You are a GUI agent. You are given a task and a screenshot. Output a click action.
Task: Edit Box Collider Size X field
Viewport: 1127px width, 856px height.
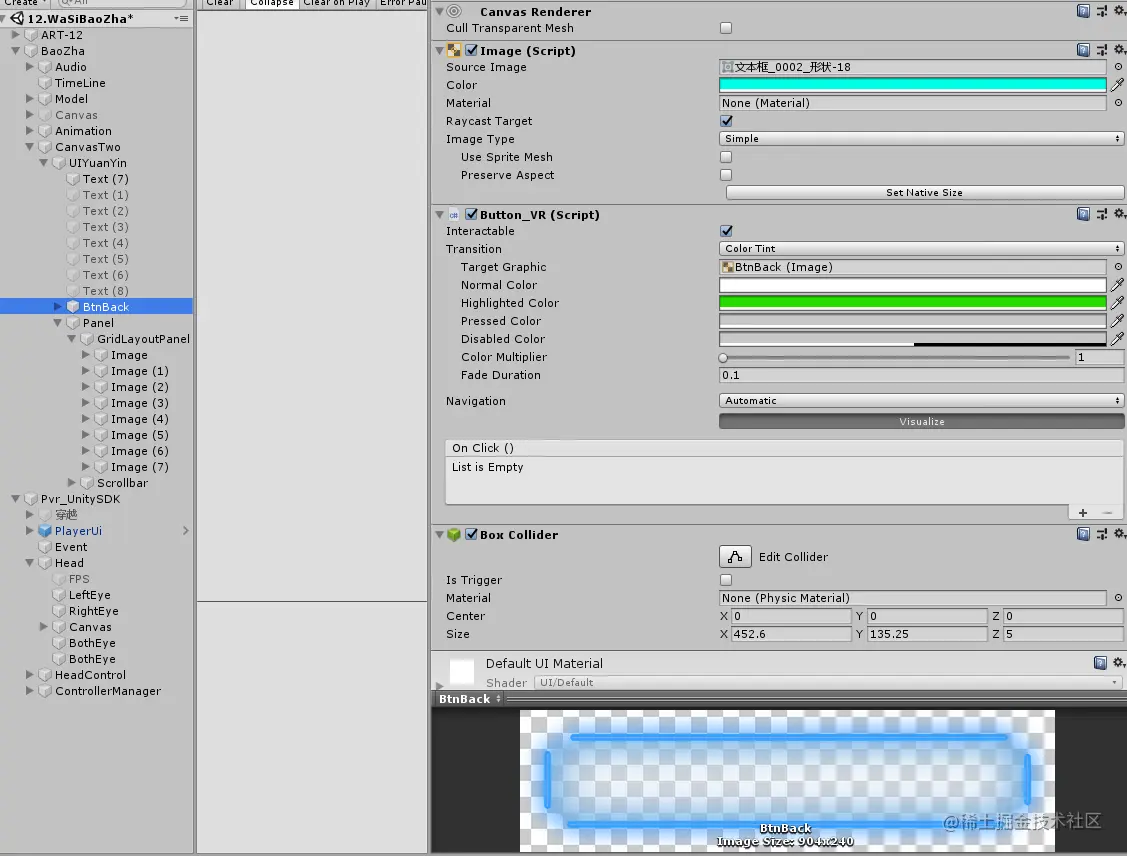click(x=791, y=634)
